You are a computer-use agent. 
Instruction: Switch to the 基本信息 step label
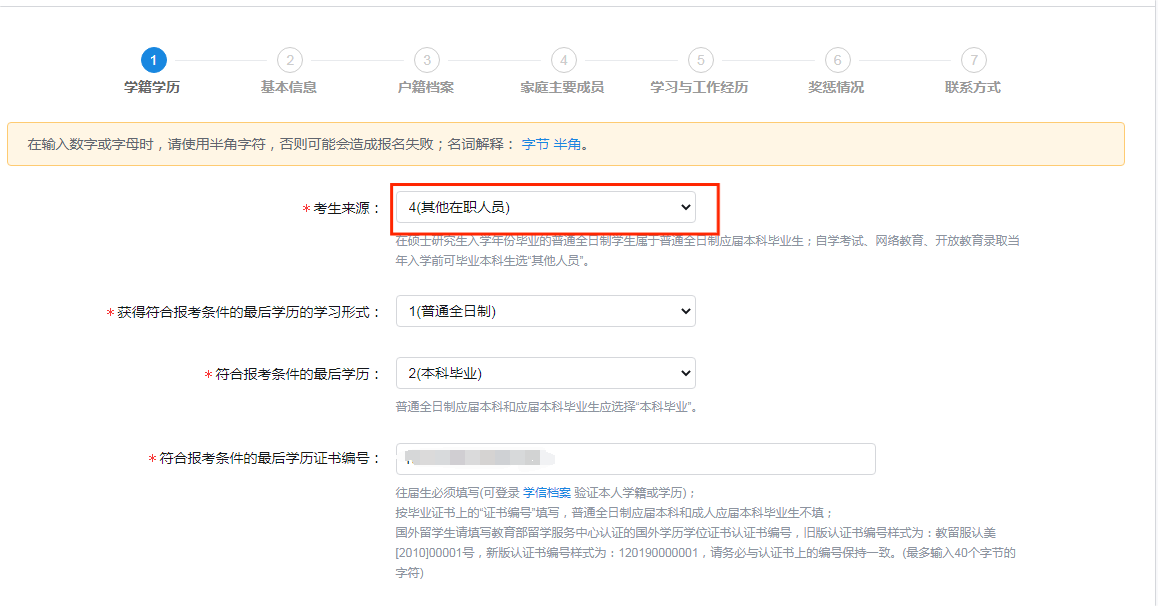point(289,87)
